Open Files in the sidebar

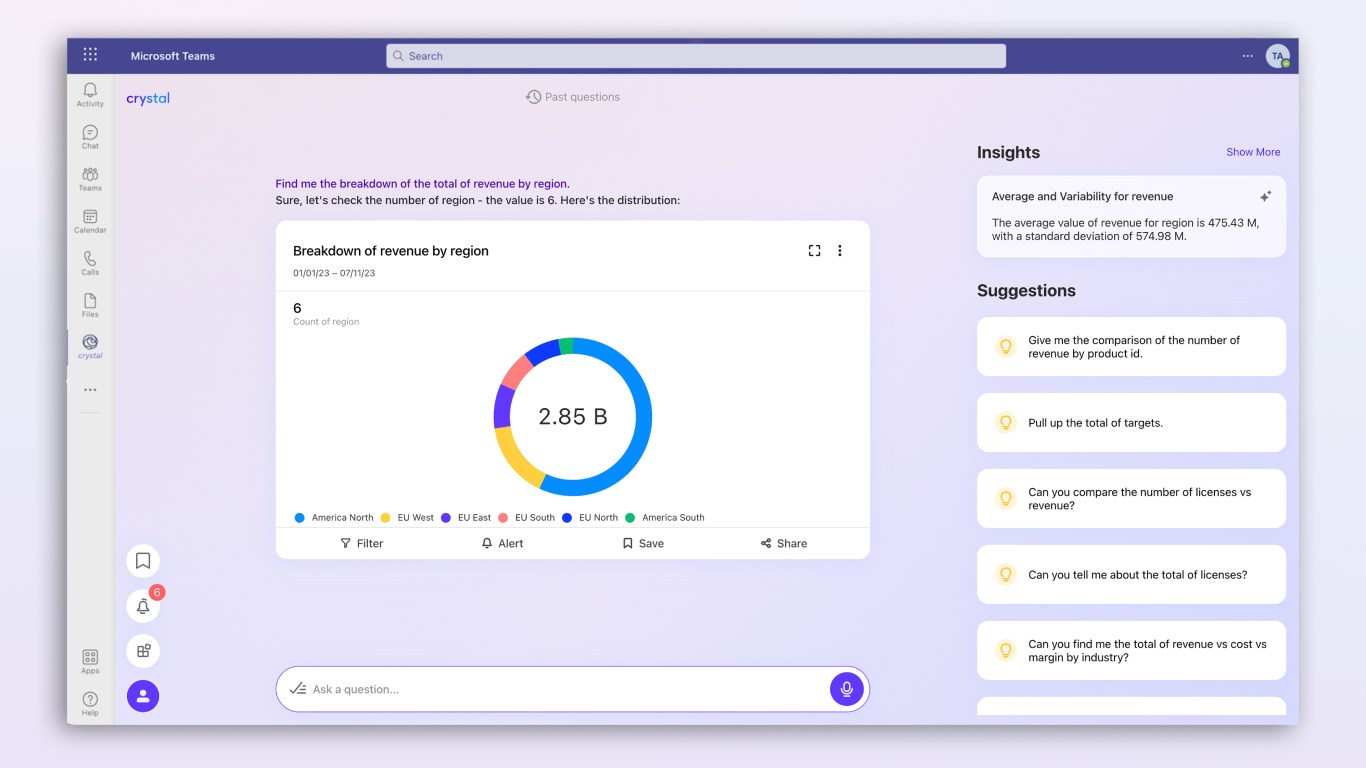pos(90,305)
